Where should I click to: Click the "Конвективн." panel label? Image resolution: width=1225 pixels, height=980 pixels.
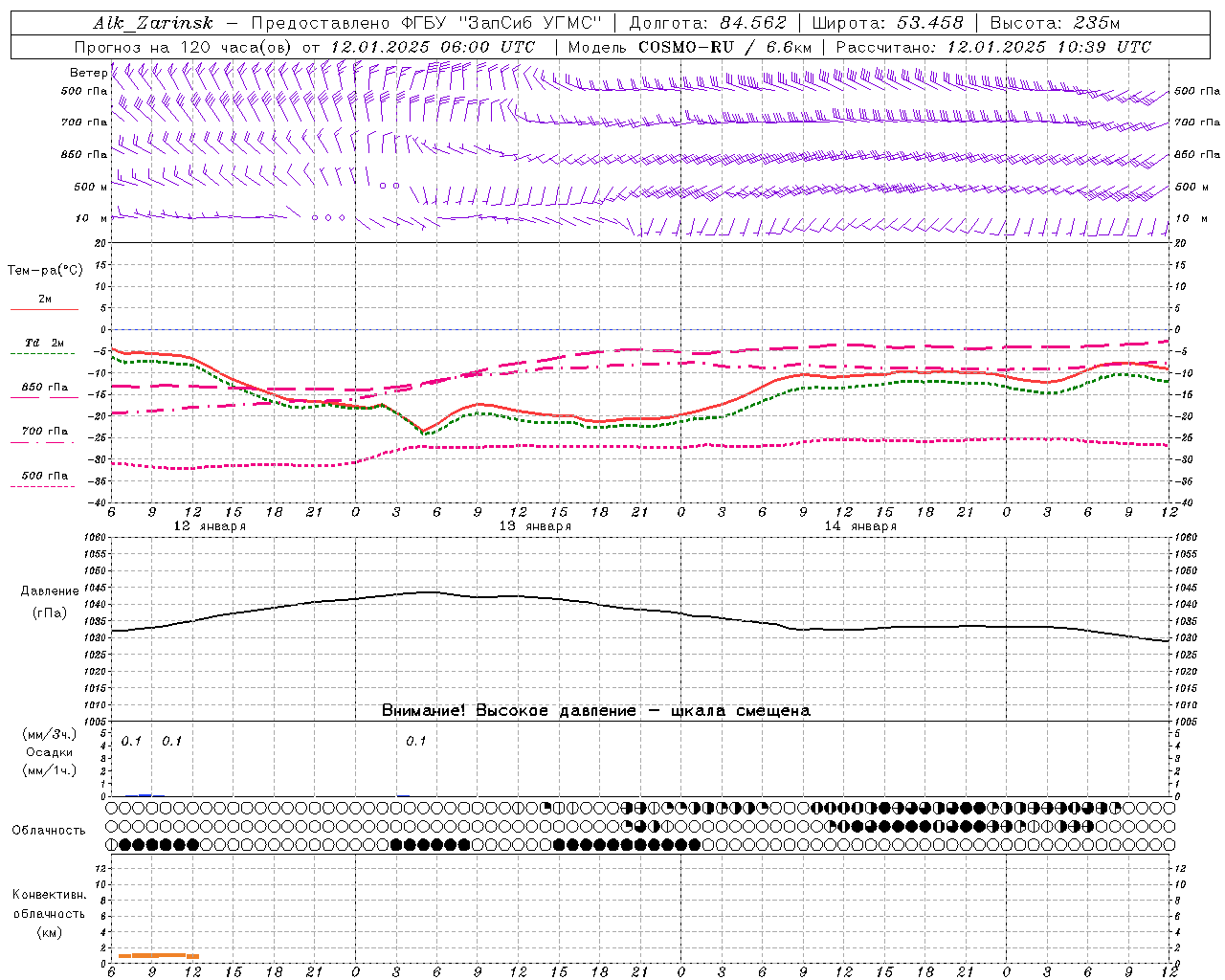click(x=50, y=895)
